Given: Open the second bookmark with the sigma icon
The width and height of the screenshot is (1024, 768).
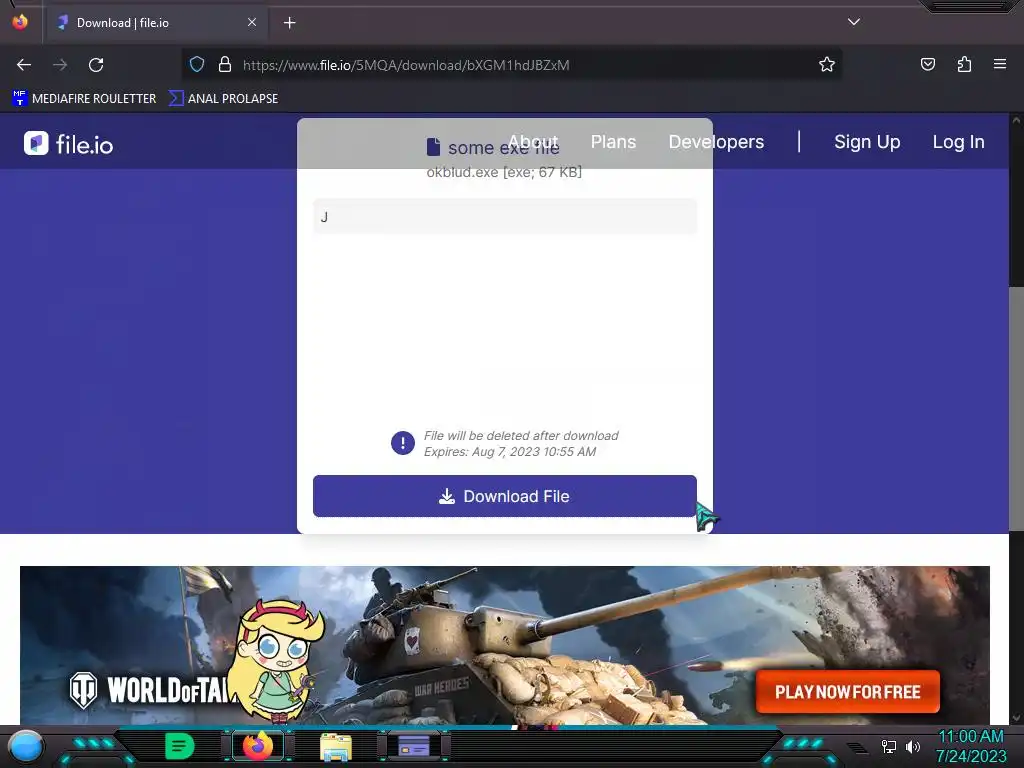Looking at the screenshot, I should pos(223,99).
